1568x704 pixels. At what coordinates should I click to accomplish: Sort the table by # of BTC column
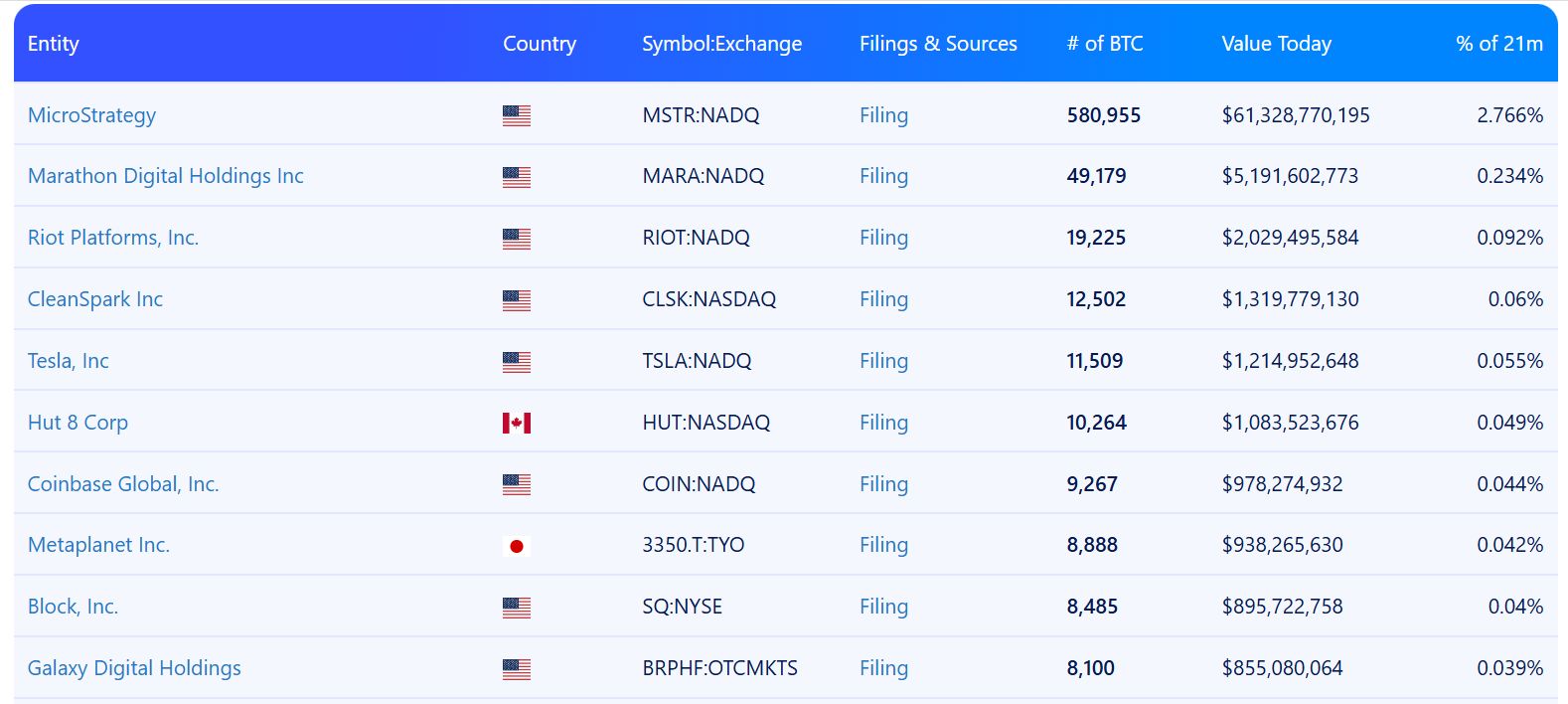click(1105, 44)
